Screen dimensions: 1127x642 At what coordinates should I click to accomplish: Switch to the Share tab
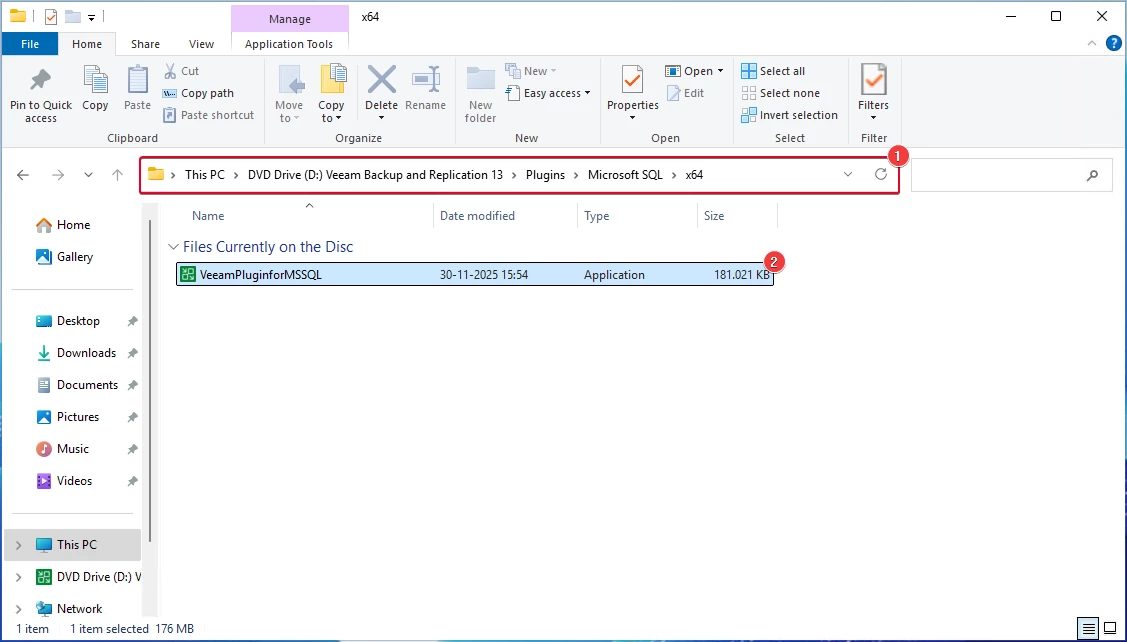(x=145, y=44)
